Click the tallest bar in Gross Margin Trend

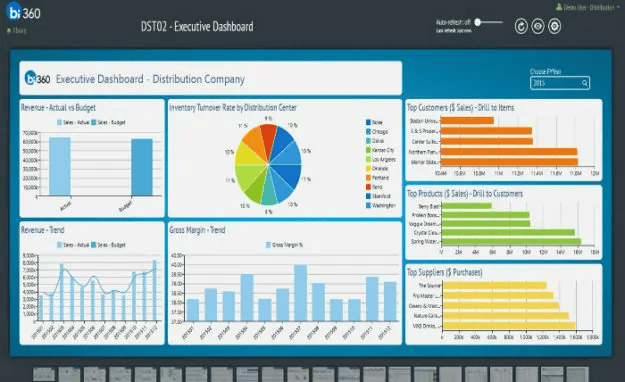coord(301,293)
